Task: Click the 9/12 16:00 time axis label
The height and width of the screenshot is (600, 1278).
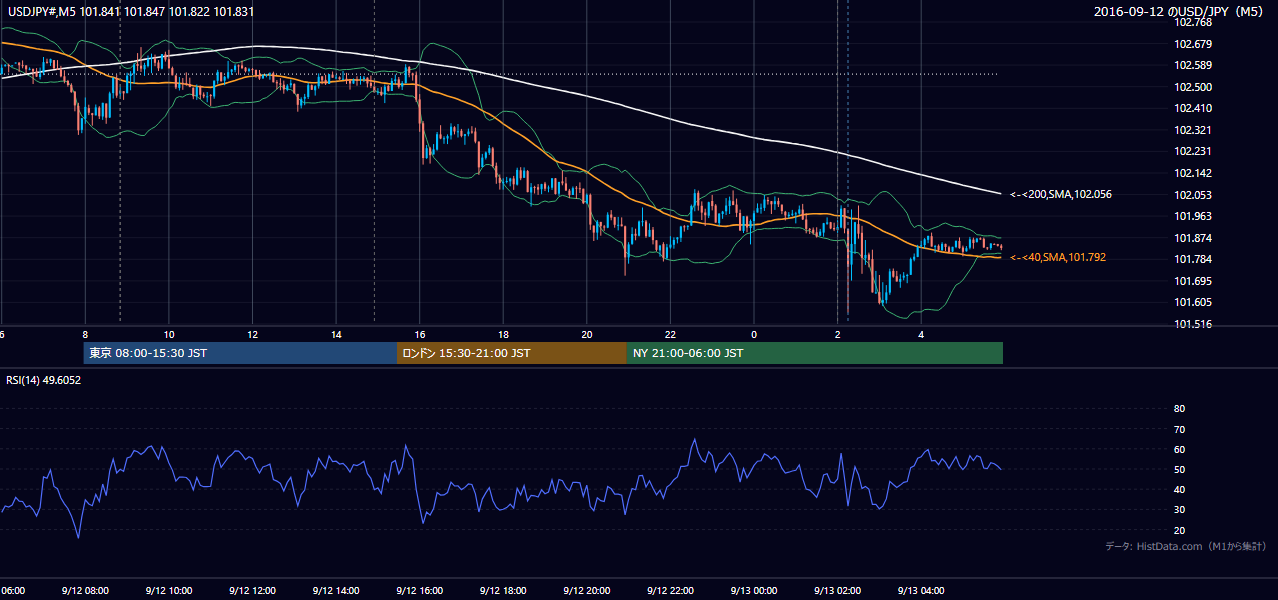Action: (x=420, y=590)
